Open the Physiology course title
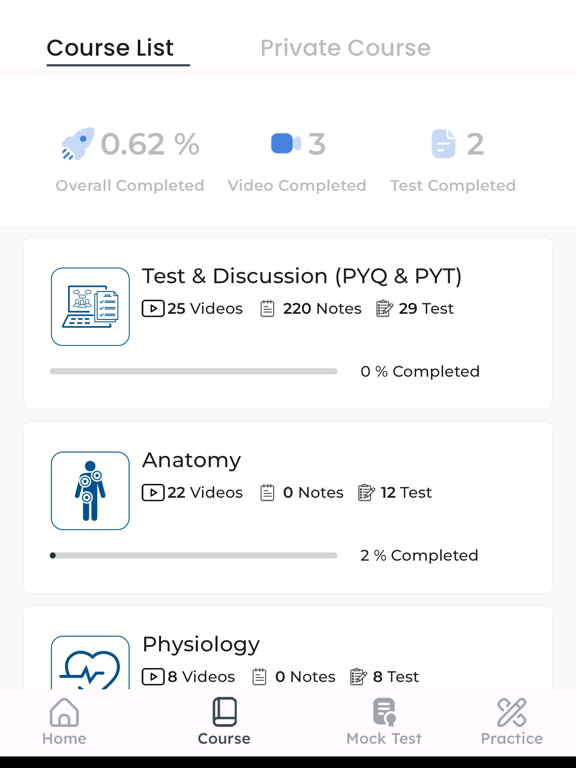Image resolution: width=576 pixels, height=768 pixels. [x=201, y=645]
